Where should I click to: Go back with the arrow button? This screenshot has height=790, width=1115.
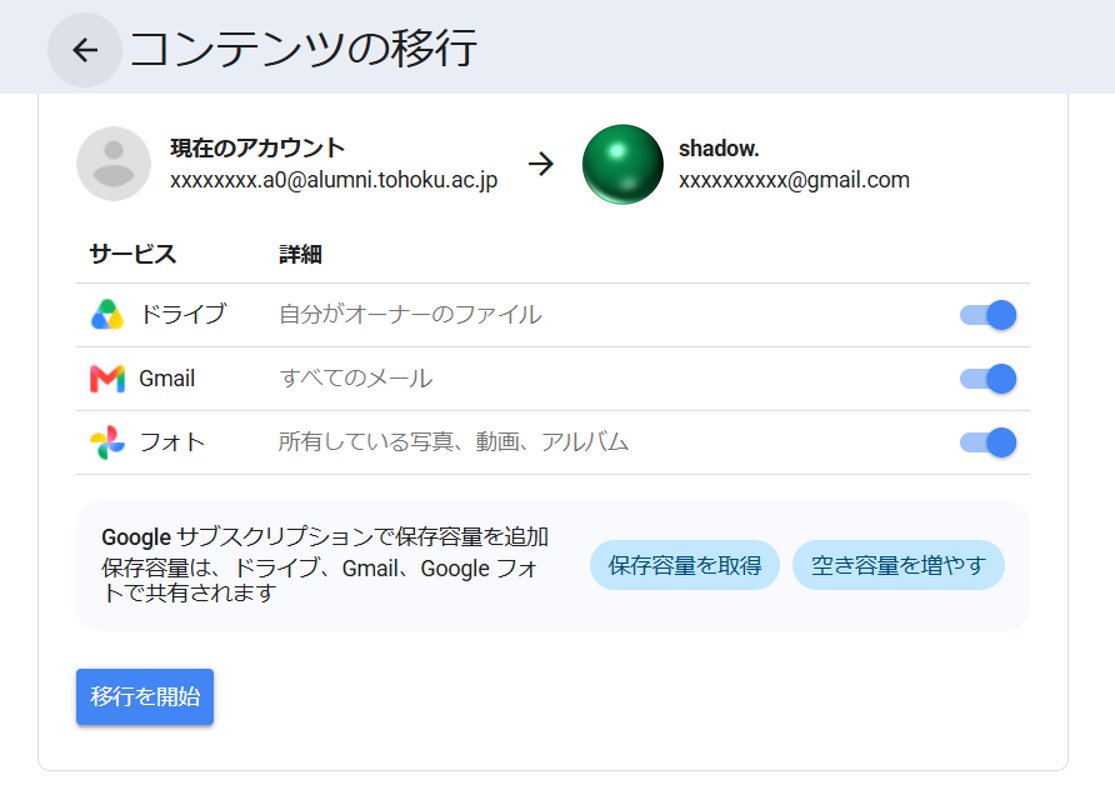tap(85, 50)
